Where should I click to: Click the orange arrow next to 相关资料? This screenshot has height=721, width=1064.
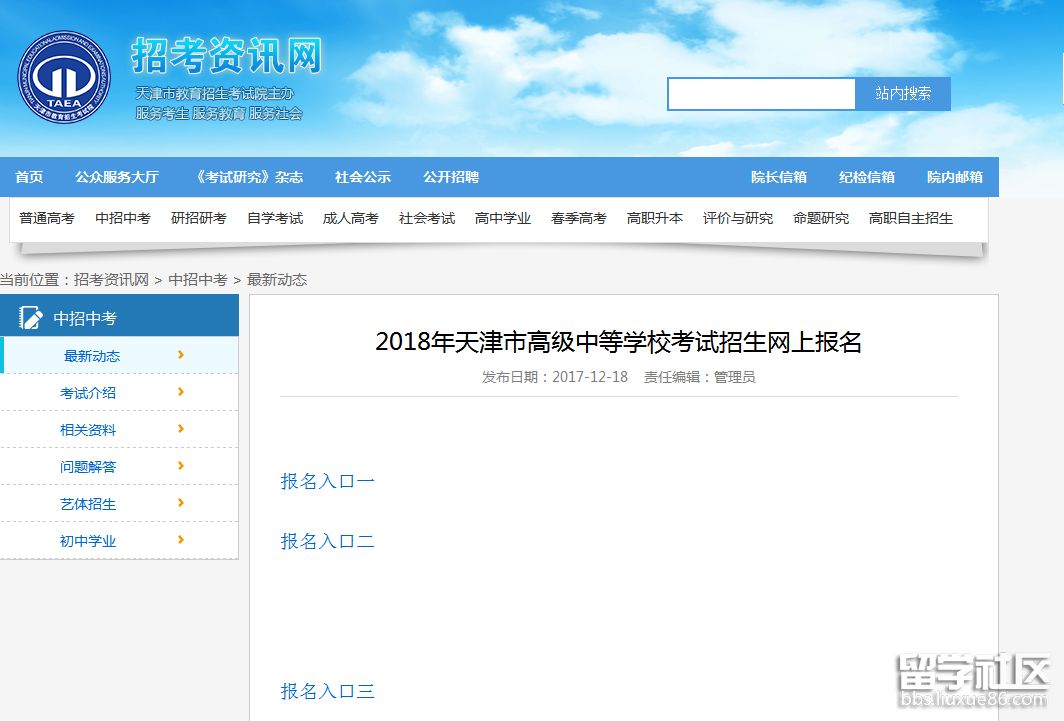point(182,429)
